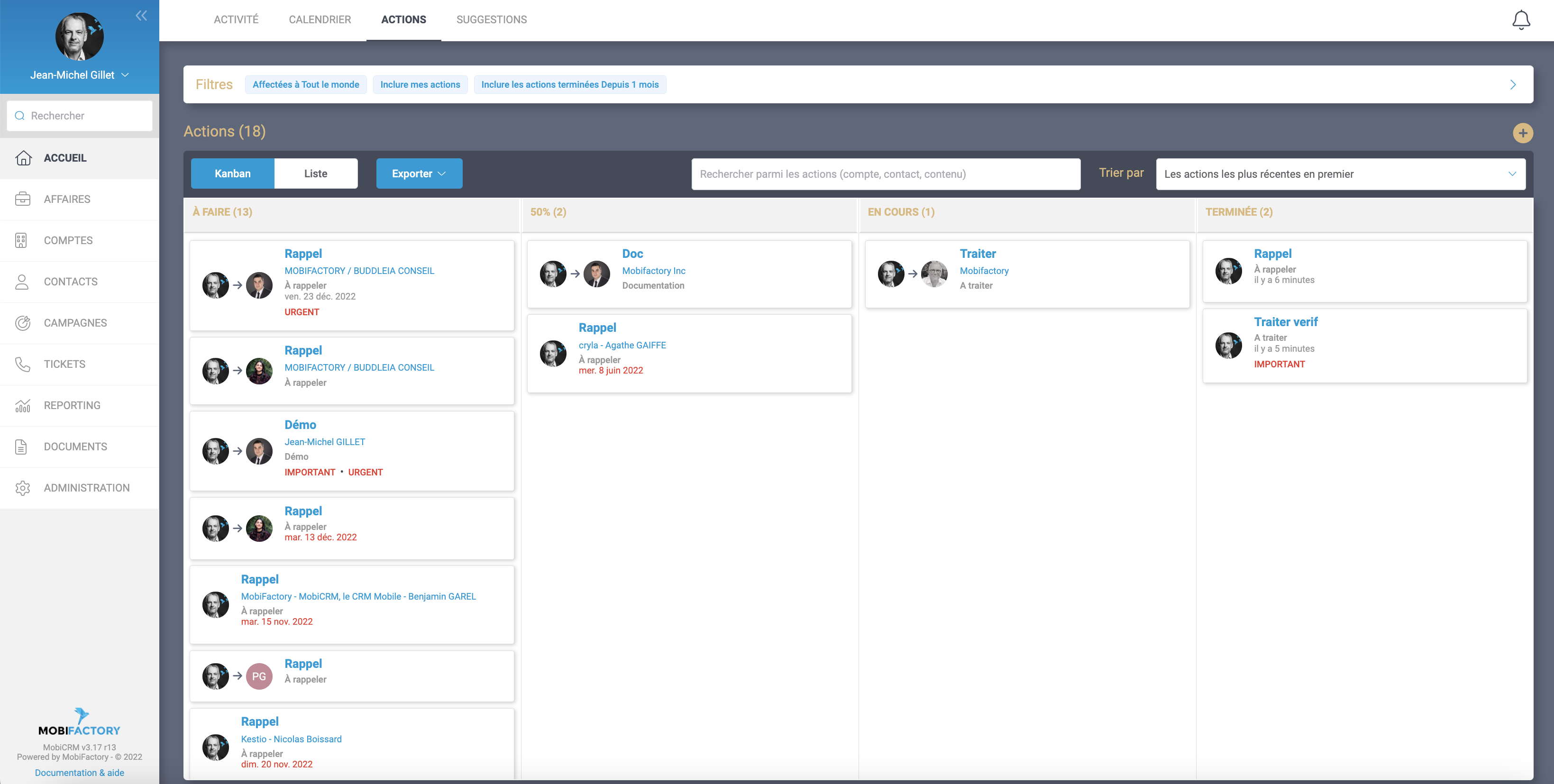Open the Trier par sort dropdown
This screenshot has height=784, width=1554.
point(1340,173)
